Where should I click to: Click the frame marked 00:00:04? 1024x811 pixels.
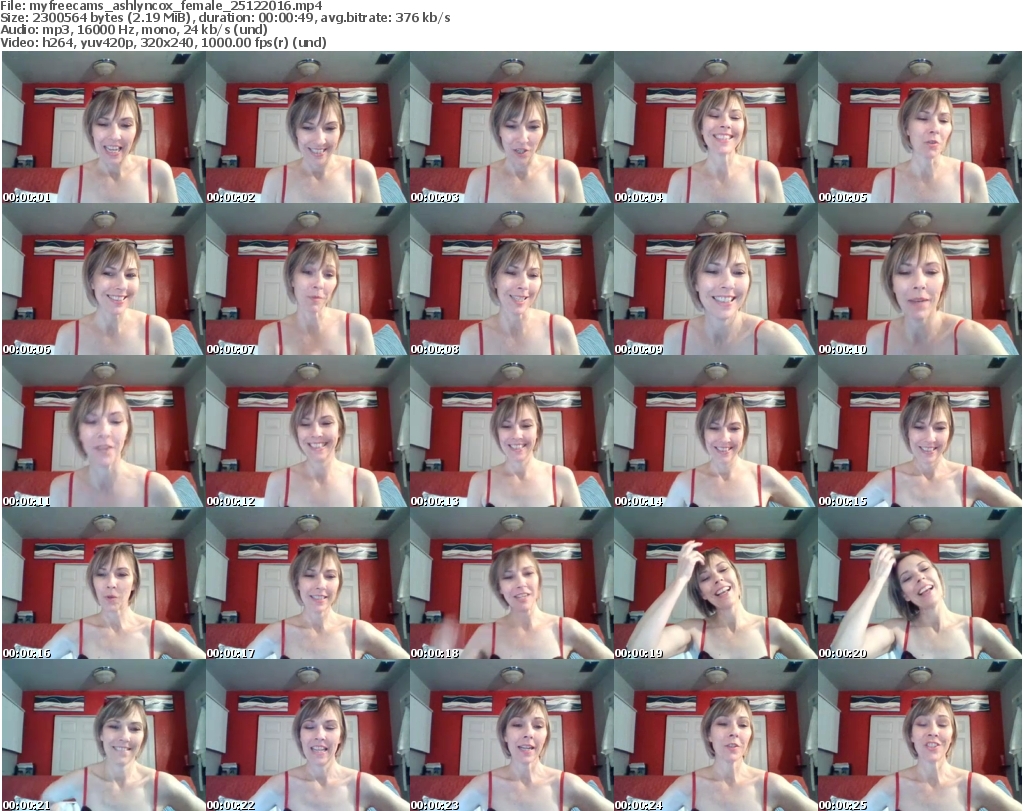click(715, 127)
